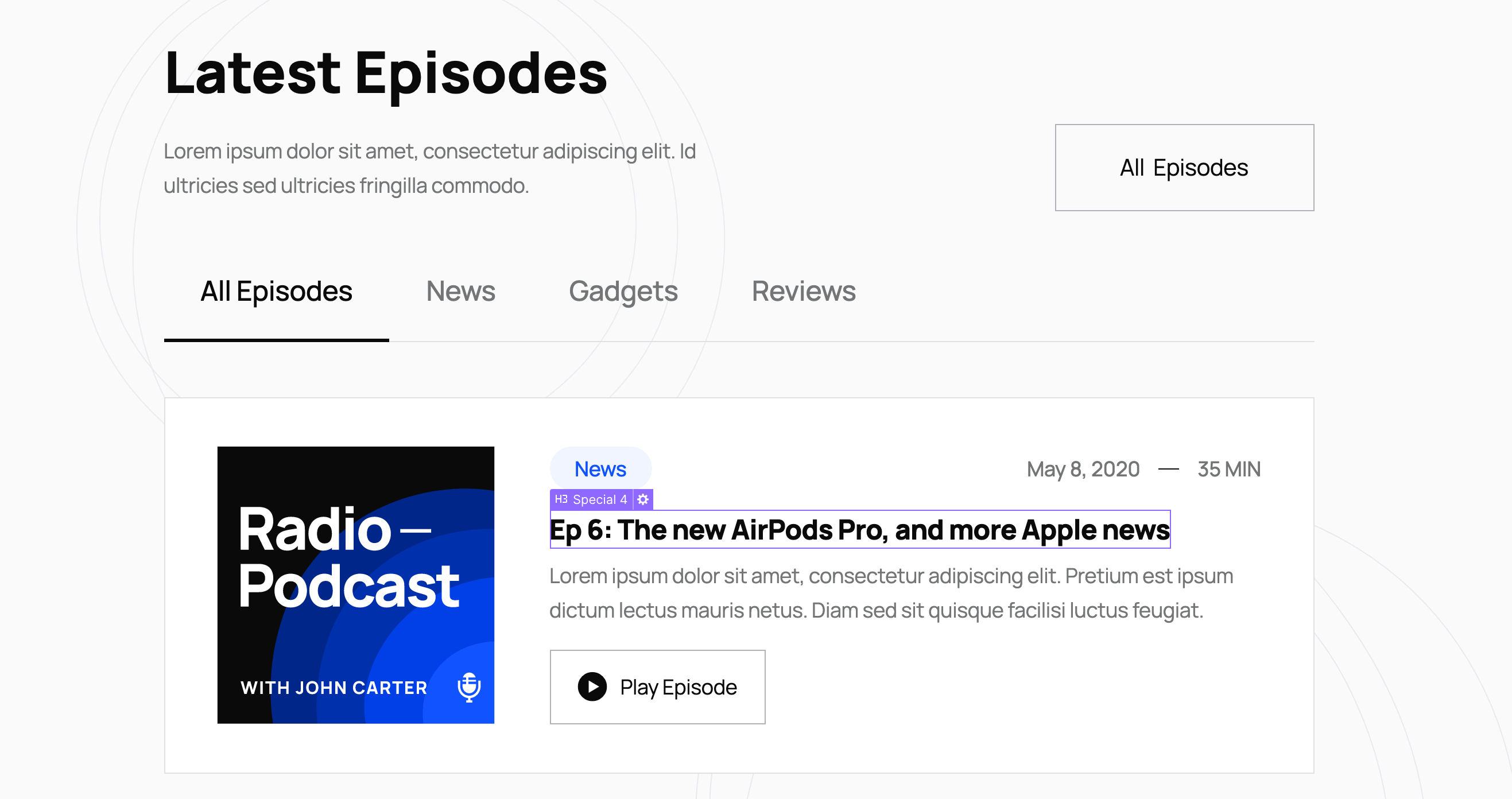Open the Ep 6 AirPods Pro title
Screen dimensions: 1512x799
(x=860, y=530)
